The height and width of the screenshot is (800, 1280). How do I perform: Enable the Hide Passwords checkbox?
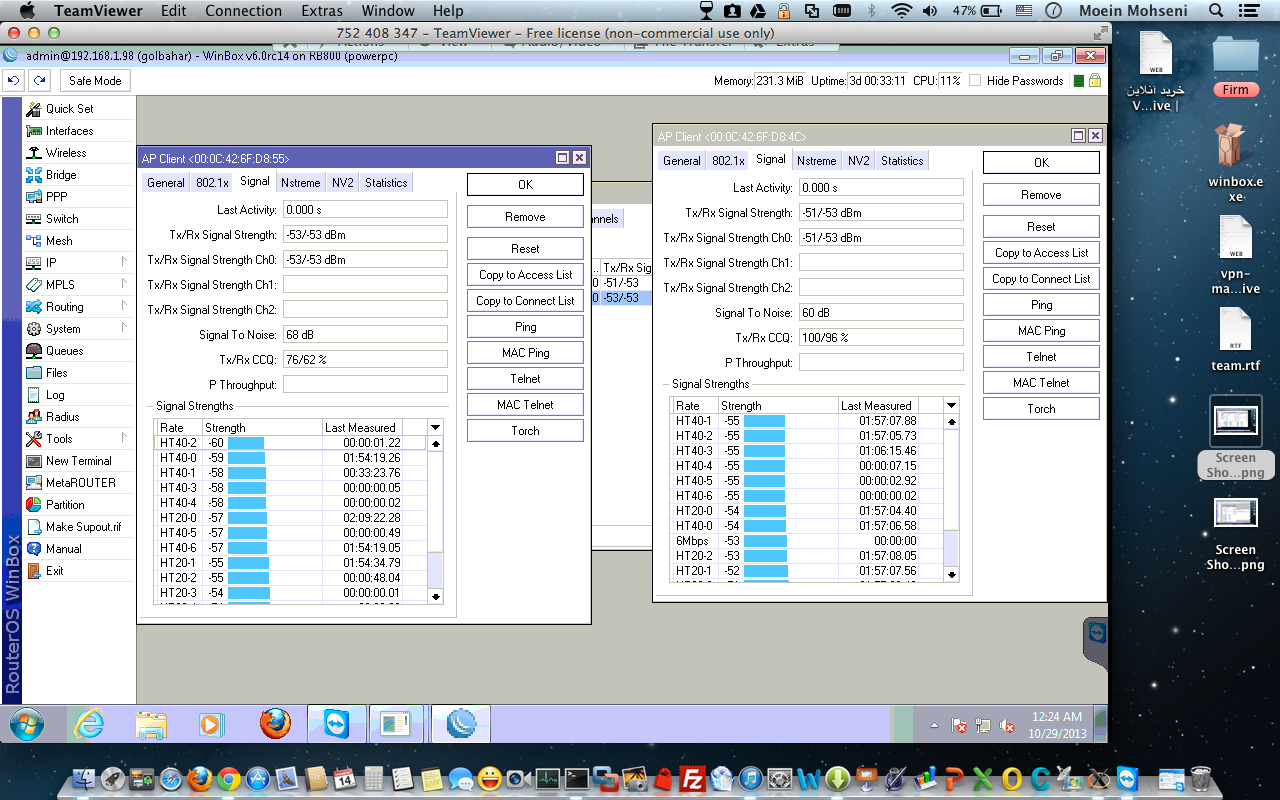pyautogui.click(x=975, y=80)
